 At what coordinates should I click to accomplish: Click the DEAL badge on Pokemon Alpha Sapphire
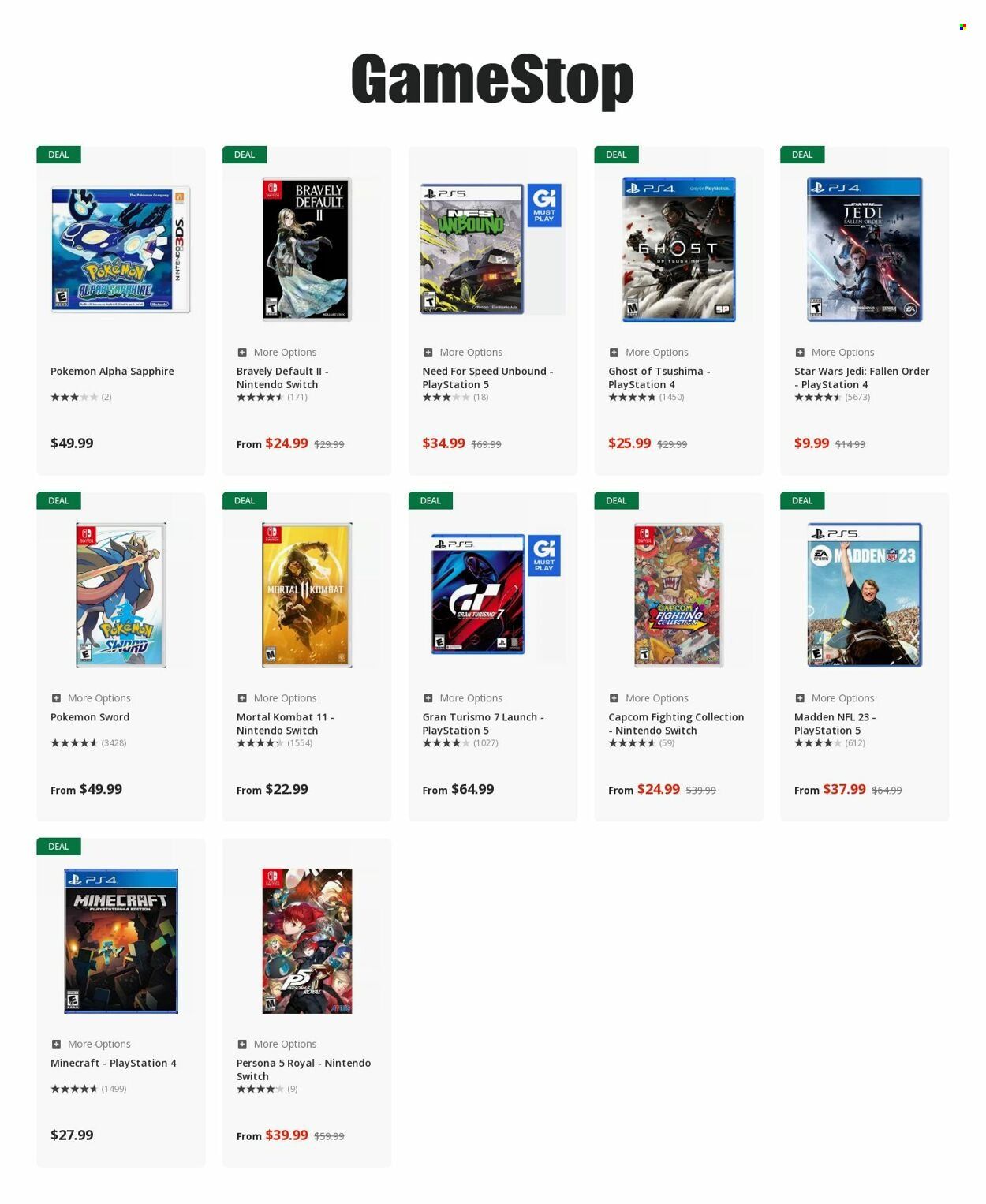tap(58, 155)
